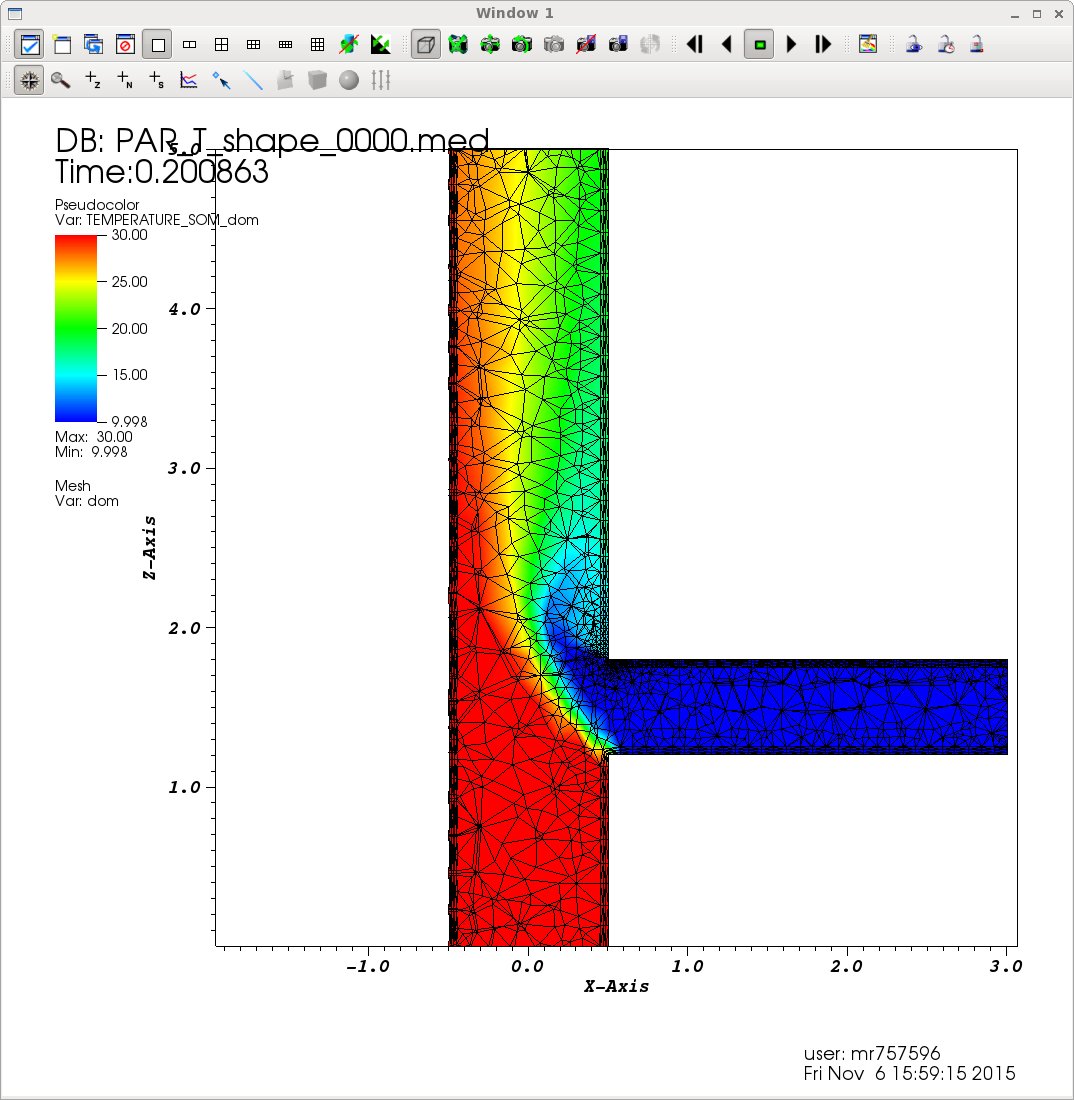
Task: Click the save view camera icon
Action: (x=618, y=45)
